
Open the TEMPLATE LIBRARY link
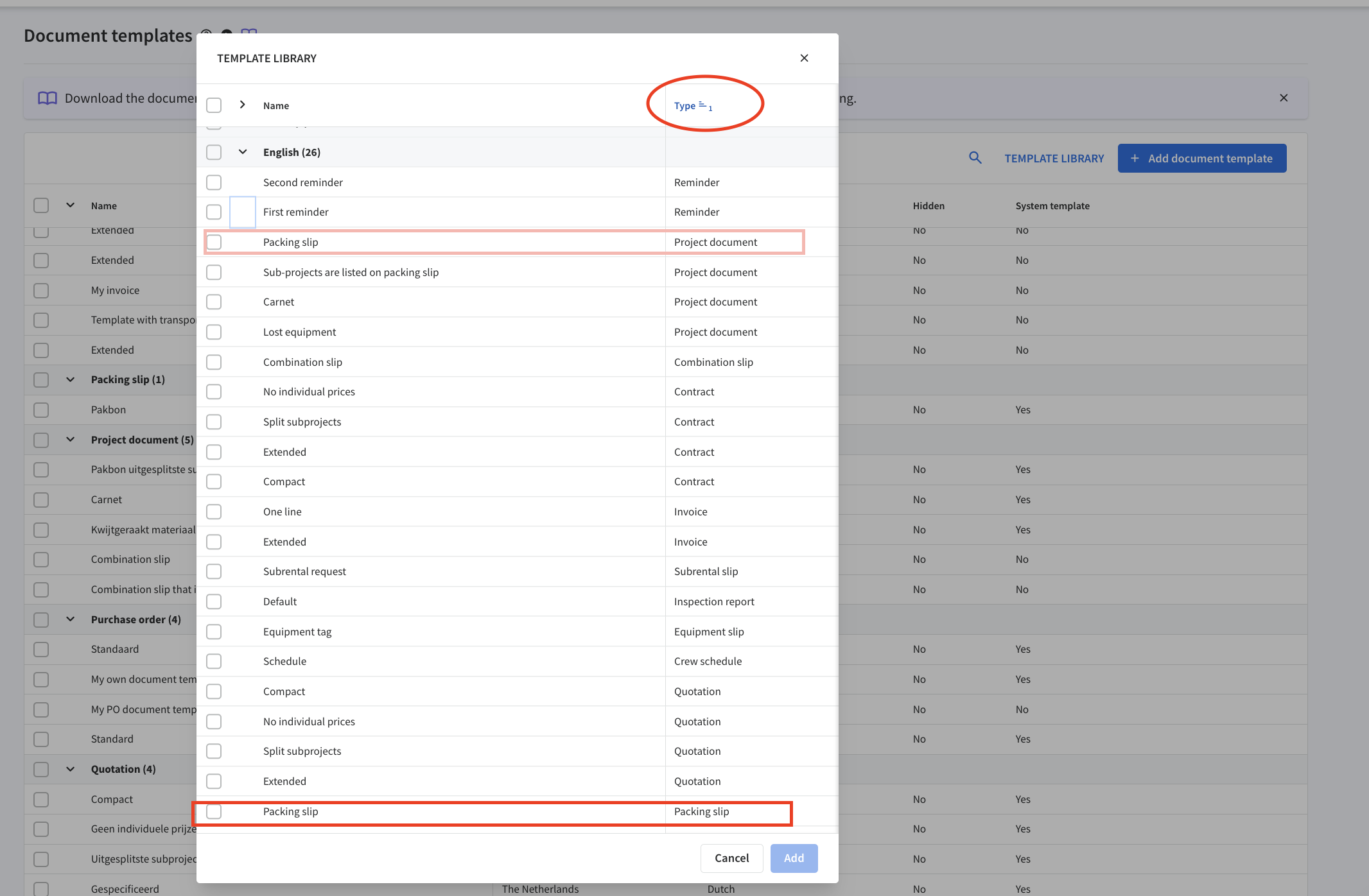pos(1054,159)
